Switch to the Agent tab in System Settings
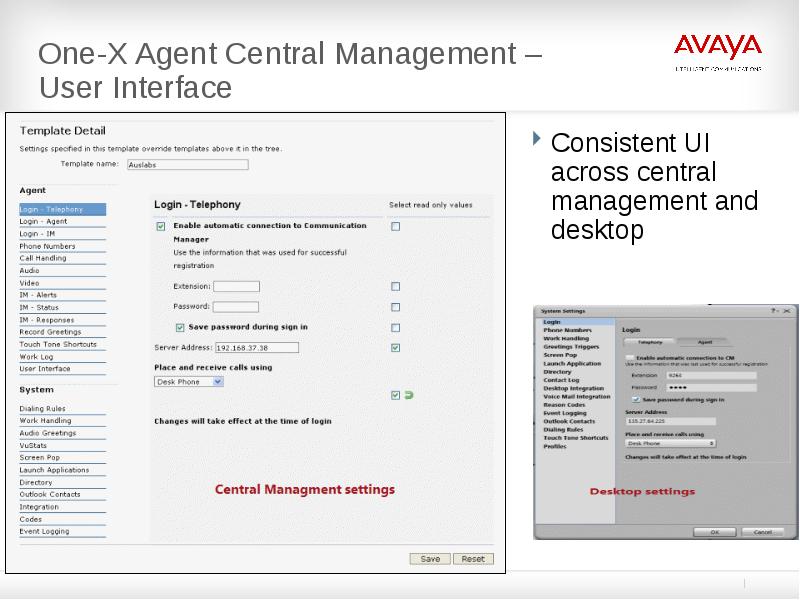This screenshot has height=600, width=800. (705, 341)
